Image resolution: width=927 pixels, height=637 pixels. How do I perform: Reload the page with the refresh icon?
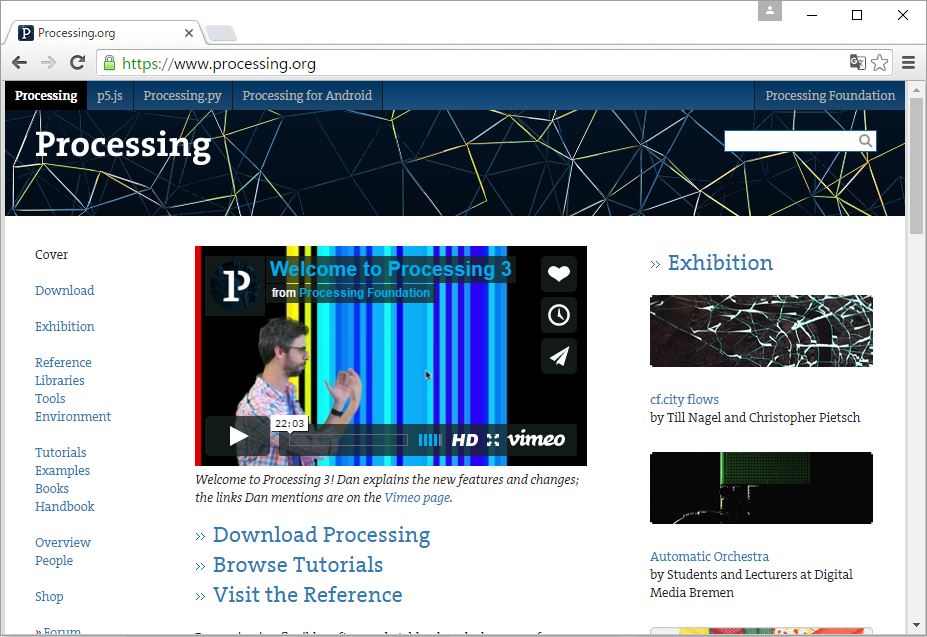click(77, 62)
